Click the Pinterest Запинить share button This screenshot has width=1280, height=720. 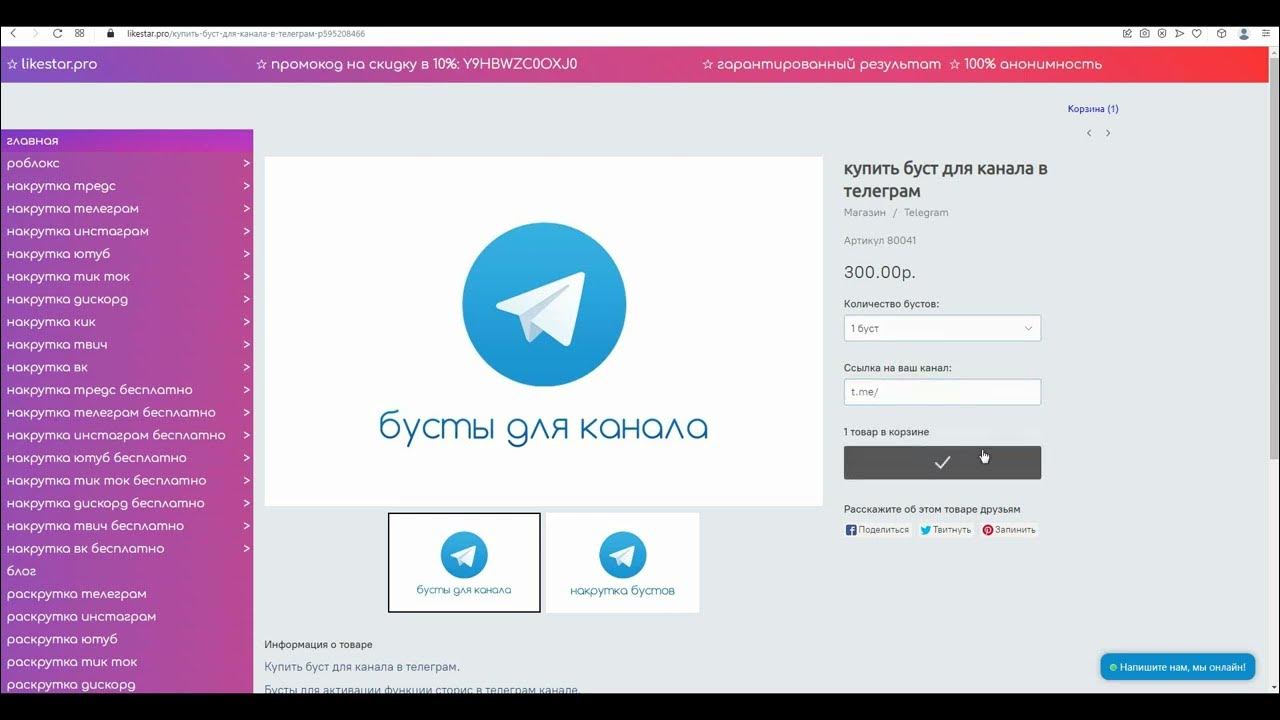(x=1009, y=530)
